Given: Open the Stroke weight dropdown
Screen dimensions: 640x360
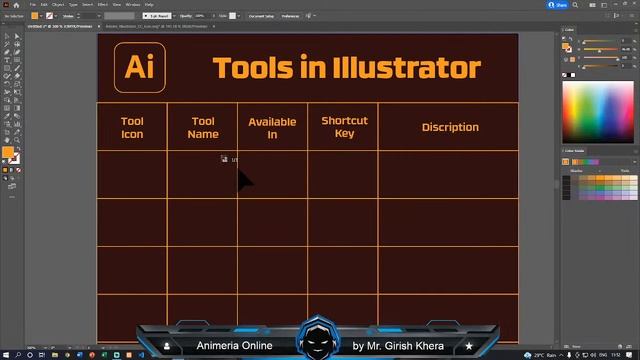Looking at the screenshot, I should (x=98, y=16).
